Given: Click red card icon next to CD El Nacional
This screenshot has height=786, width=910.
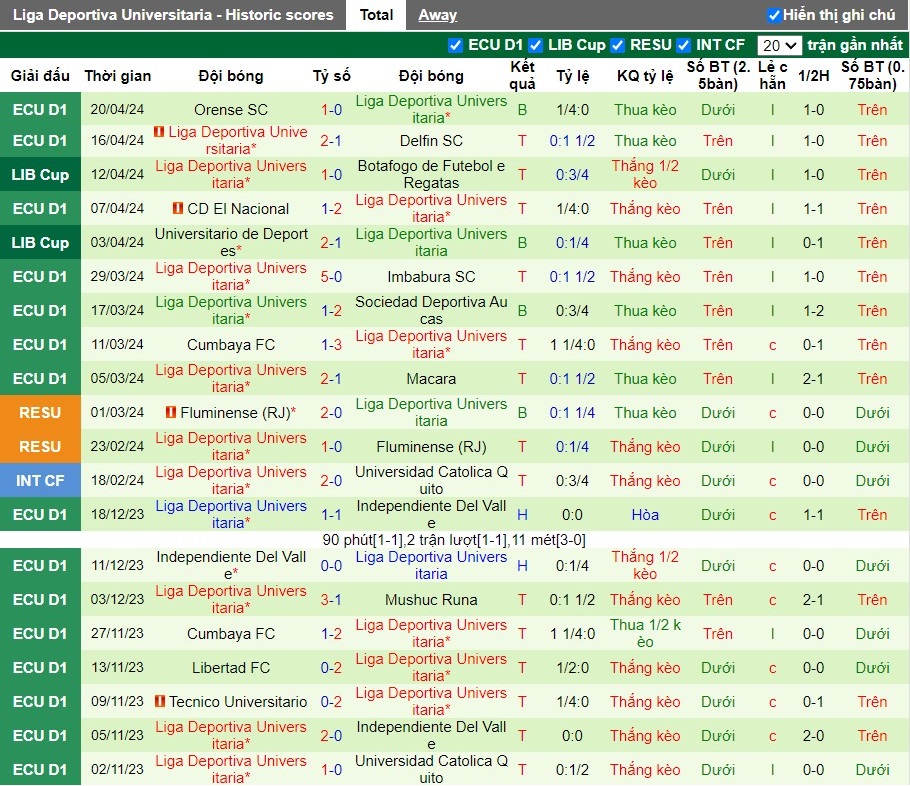Looking at the screenshot, I should tap(178, 208).
